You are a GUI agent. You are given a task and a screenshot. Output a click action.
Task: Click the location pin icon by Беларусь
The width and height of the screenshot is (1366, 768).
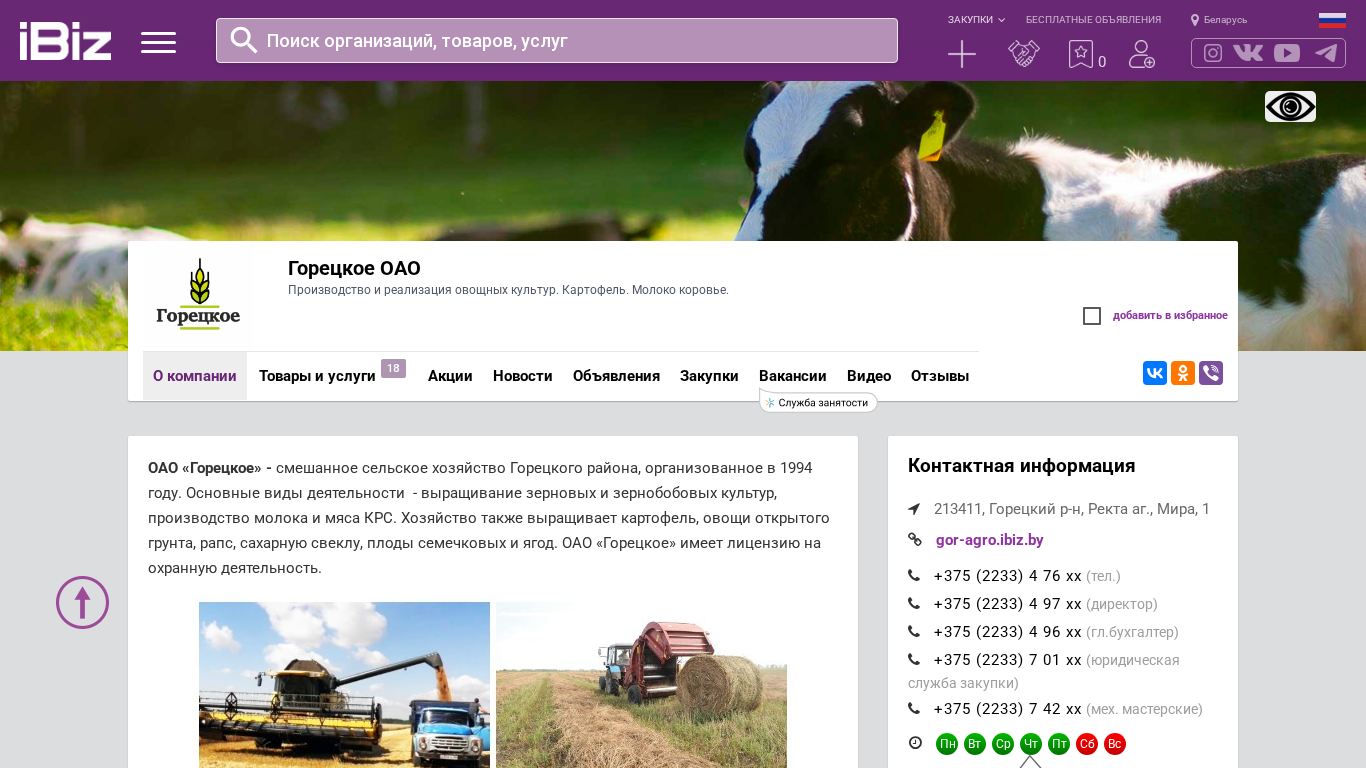[x=1195, y=20]
